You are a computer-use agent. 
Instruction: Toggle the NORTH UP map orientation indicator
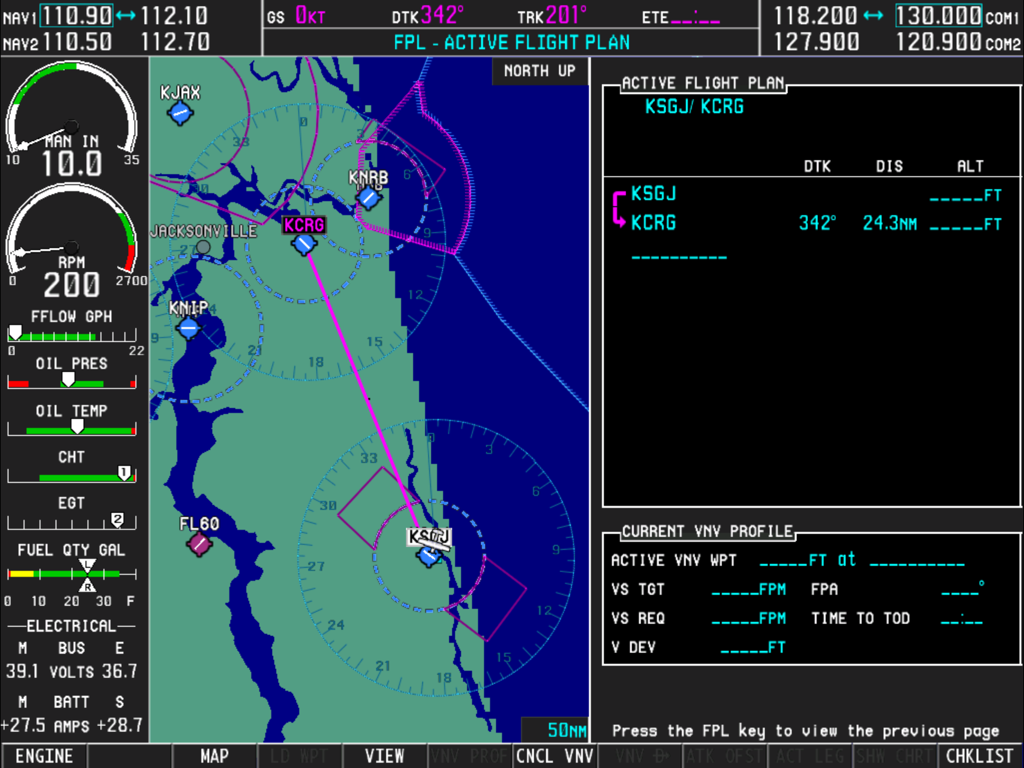point(539,71)
